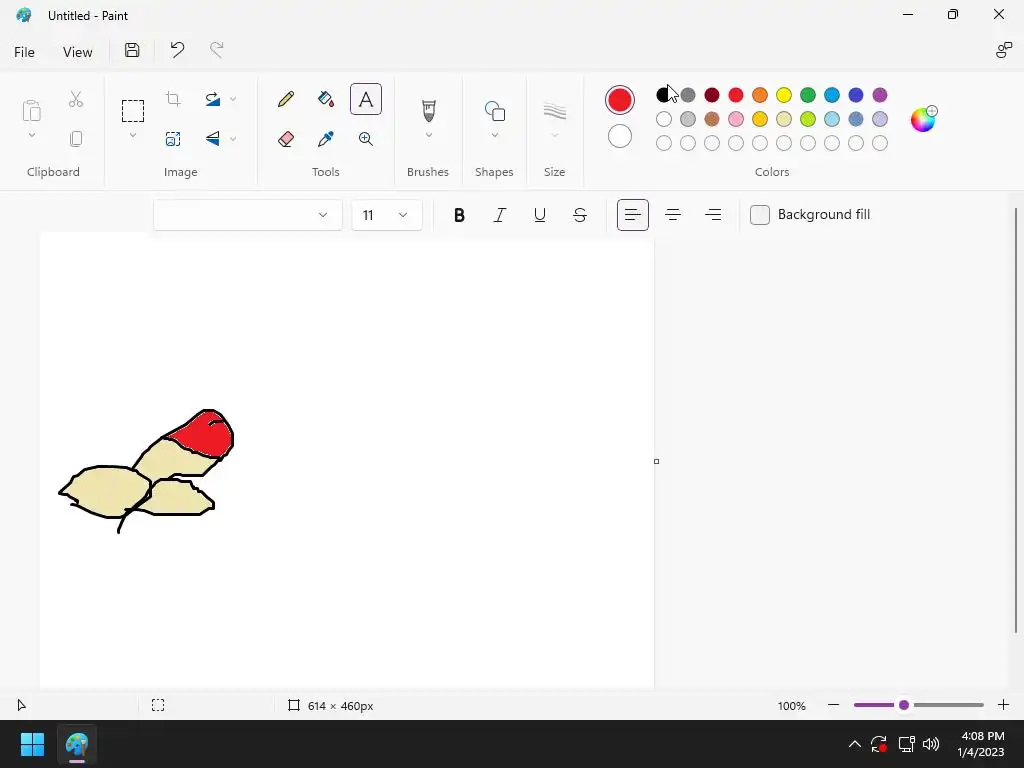Choose the rectangular Selection tool
Screen dimensions: 1024x768
133,111
